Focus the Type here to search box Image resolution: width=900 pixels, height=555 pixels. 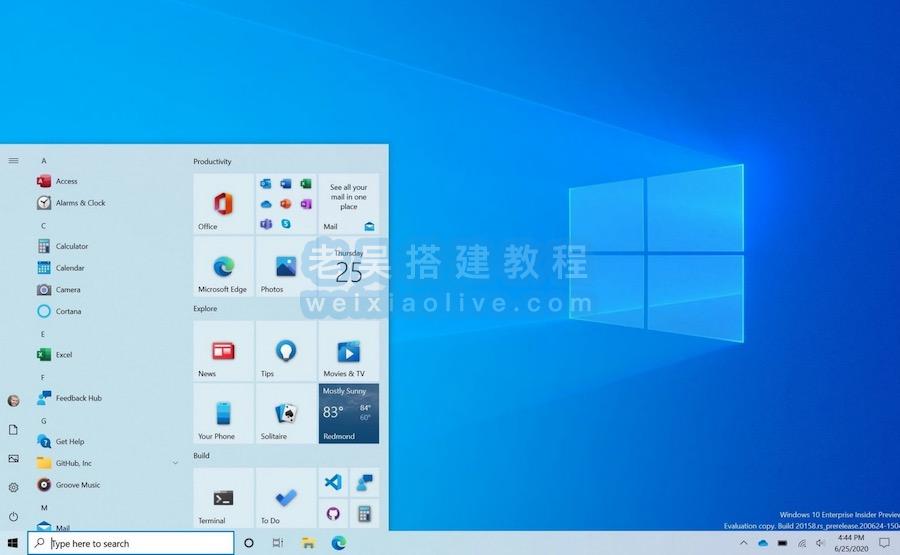pos(131,543)
